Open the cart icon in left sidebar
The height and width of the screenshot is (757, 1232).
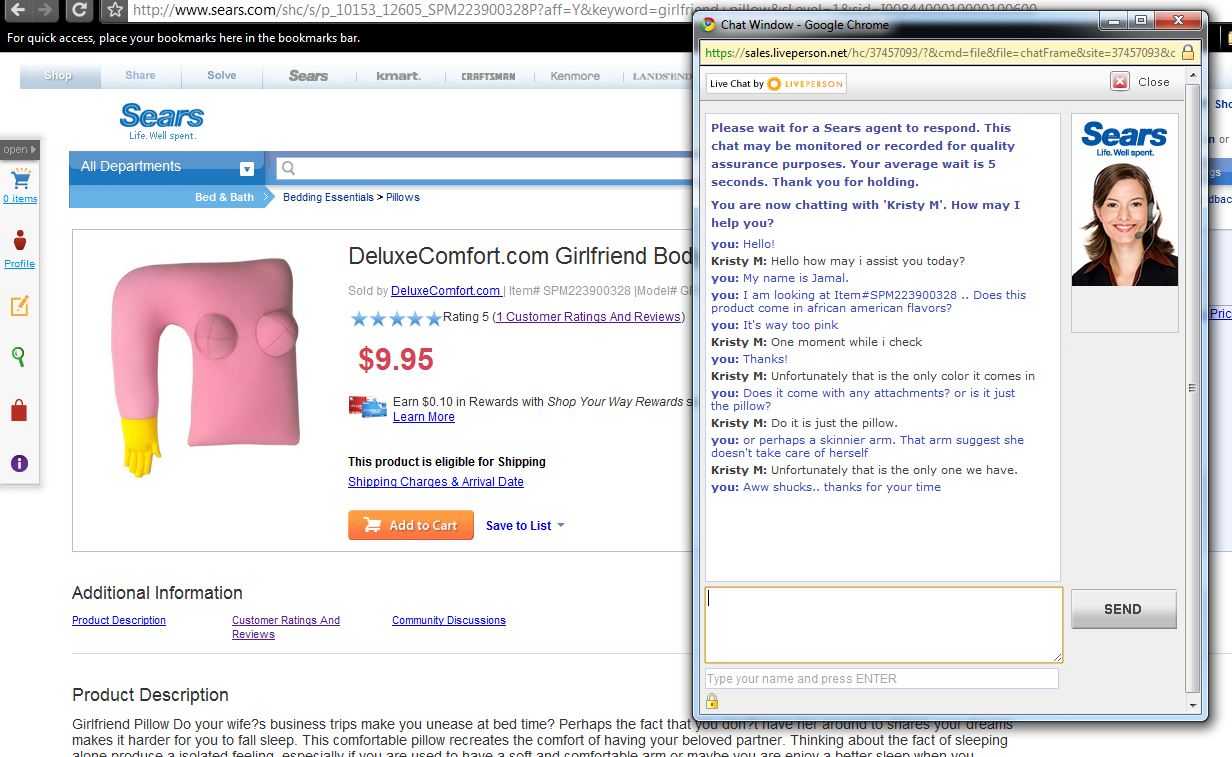(20, 180)
